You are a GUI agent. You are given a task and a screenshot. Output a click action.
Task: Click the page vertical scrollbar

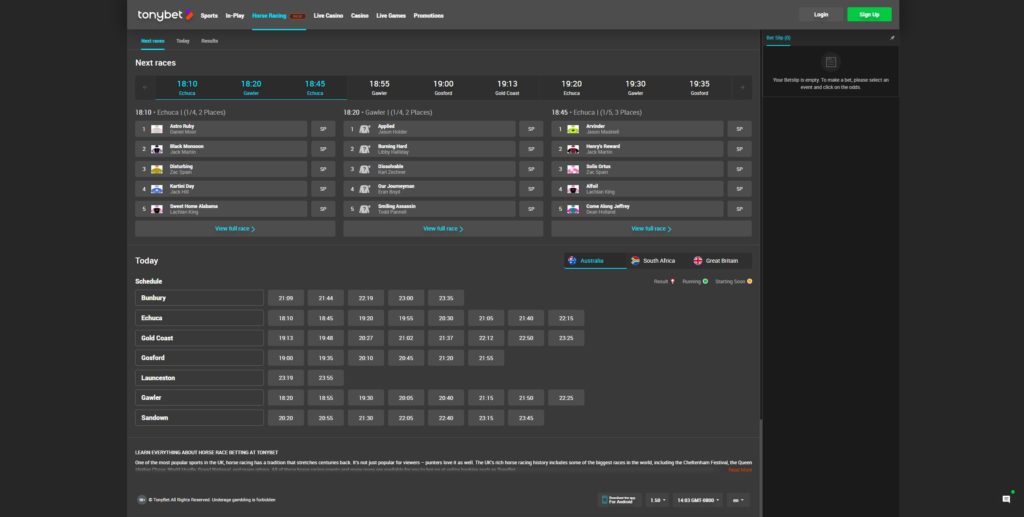(x=761, y=467)
